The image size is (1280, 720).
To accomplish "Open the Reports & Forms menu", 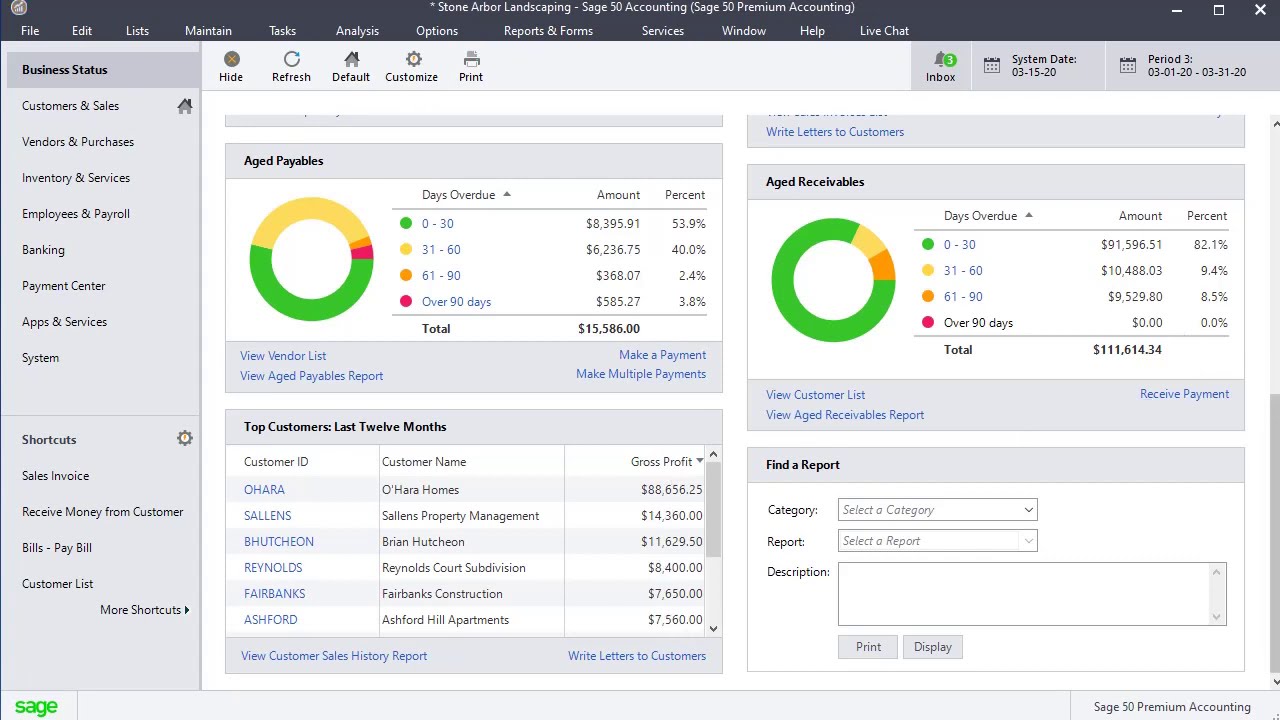I will 548,31.
